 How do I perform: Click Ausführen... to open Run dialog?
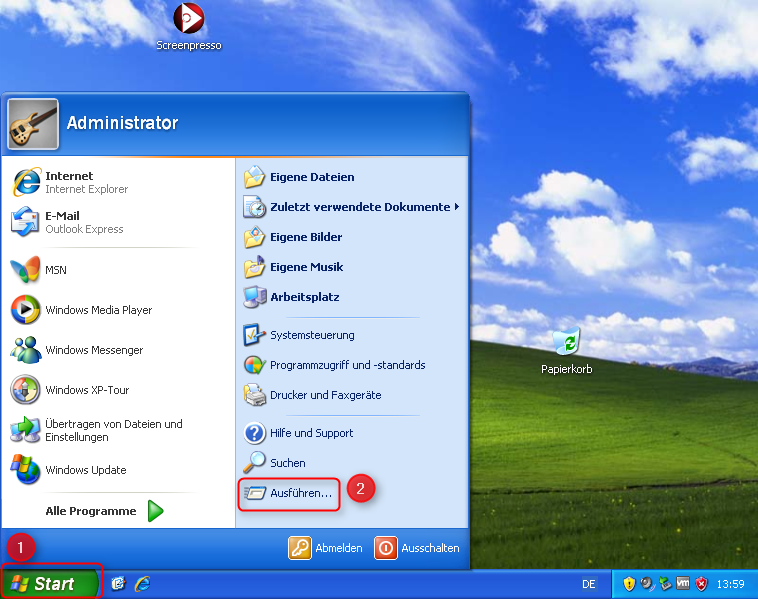coord(289,493)
